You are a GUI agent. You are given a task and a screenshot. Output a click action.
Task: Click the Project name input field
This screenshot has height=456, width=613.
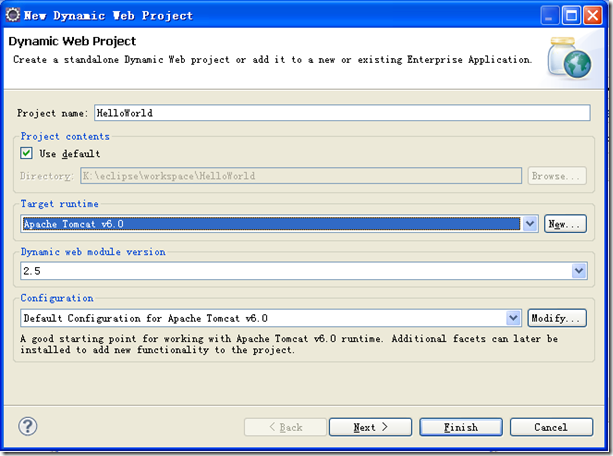[x=342, y=113]
